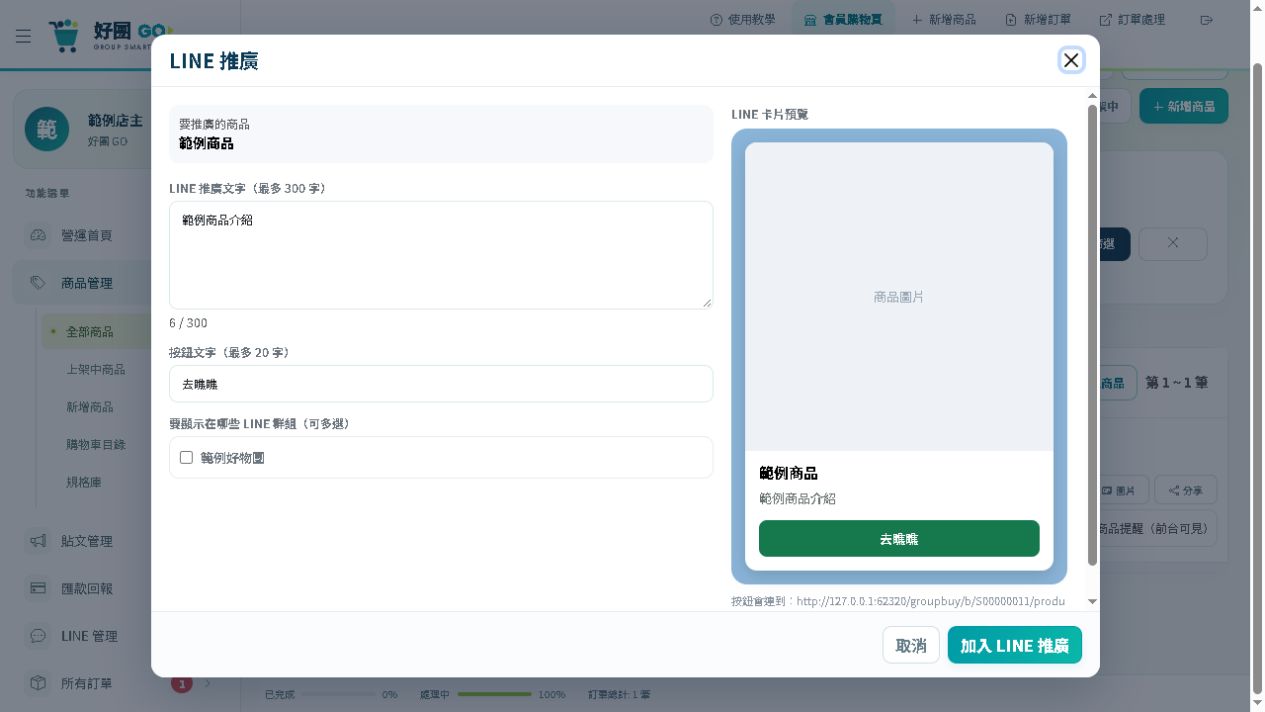Click the 範 store avatar
The height and width of the screenshot is (712, 1265).
47,130
